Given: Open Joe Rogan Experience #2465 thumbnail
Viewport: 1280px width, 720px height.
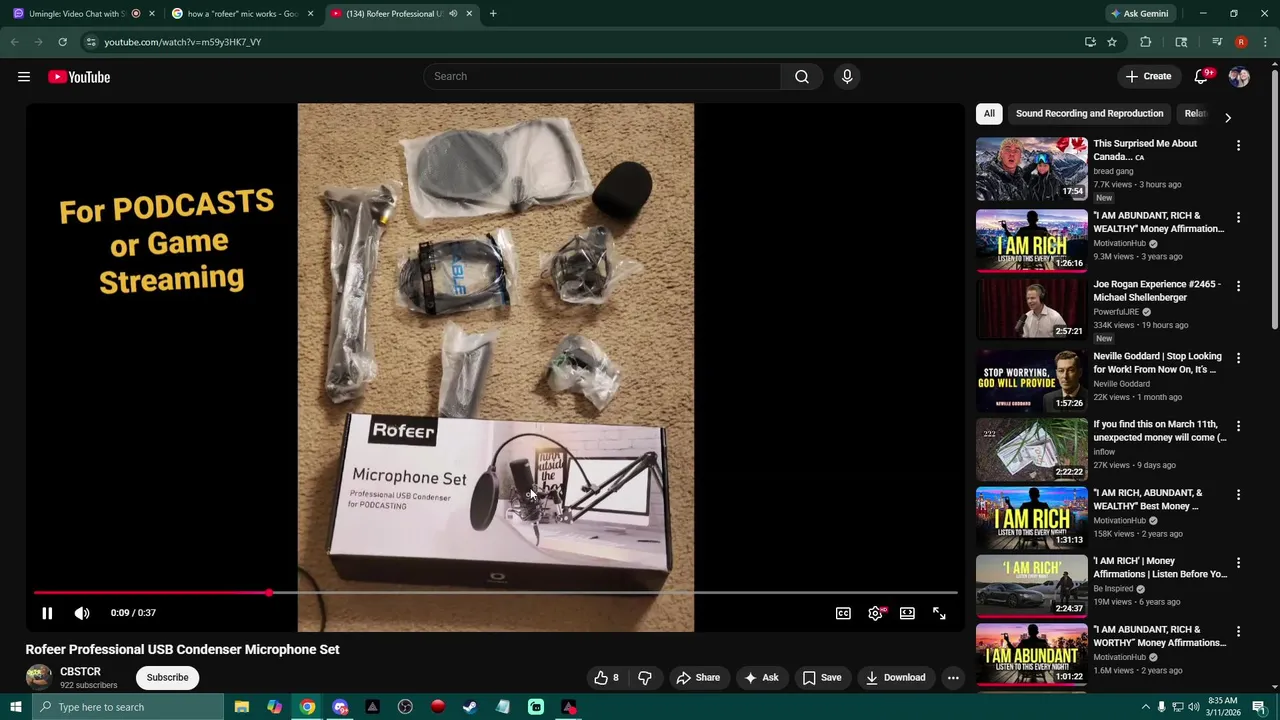Looking at the screenshot, I should click(1031, 309).
